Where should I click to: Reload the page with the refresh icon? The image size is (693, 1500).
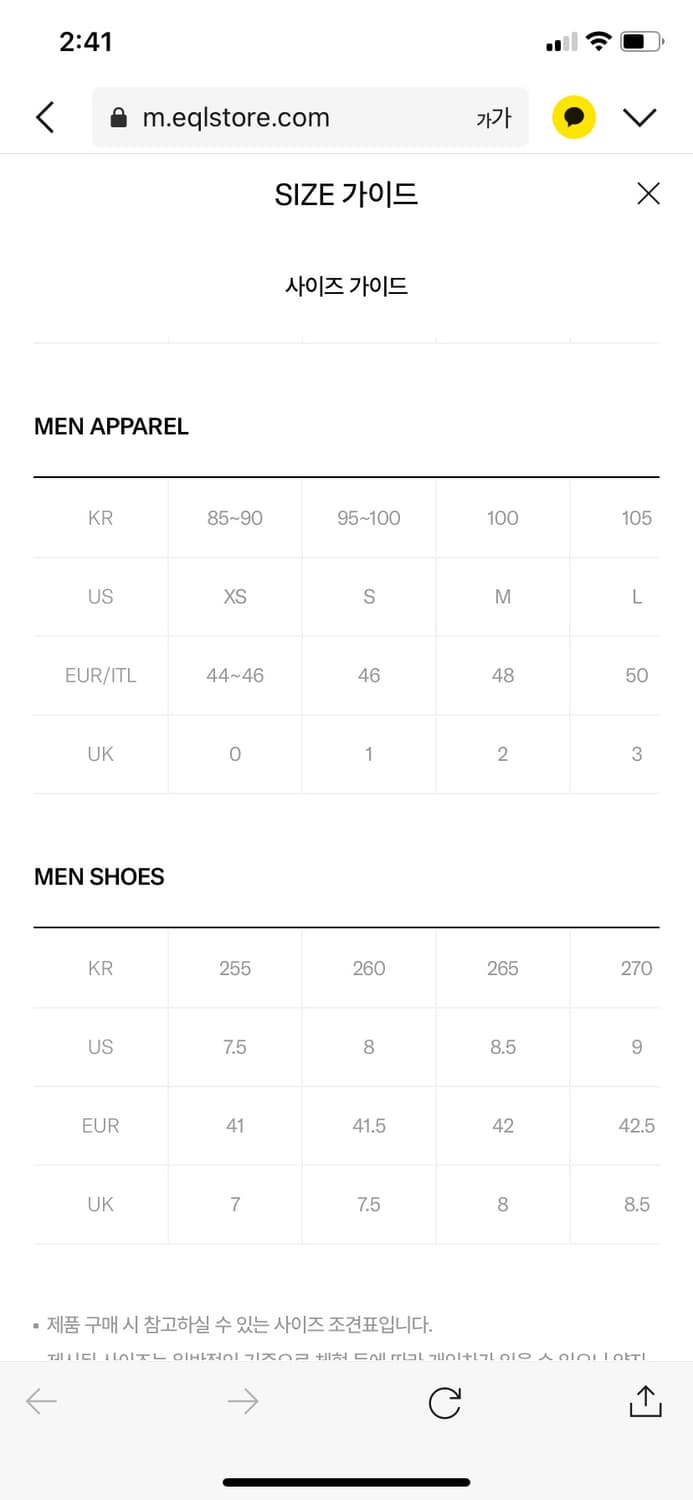click(444, 1402)
